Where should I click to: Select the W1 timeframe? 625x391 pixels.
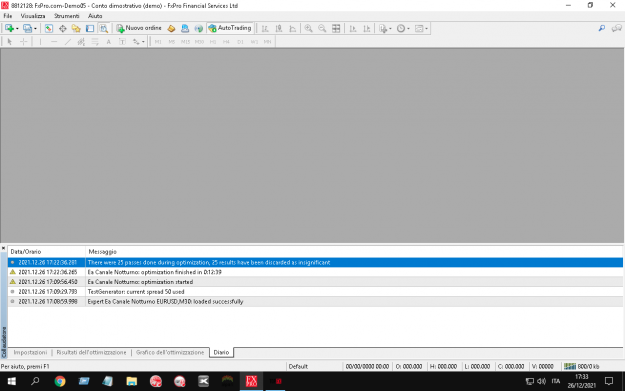[254, 42]
